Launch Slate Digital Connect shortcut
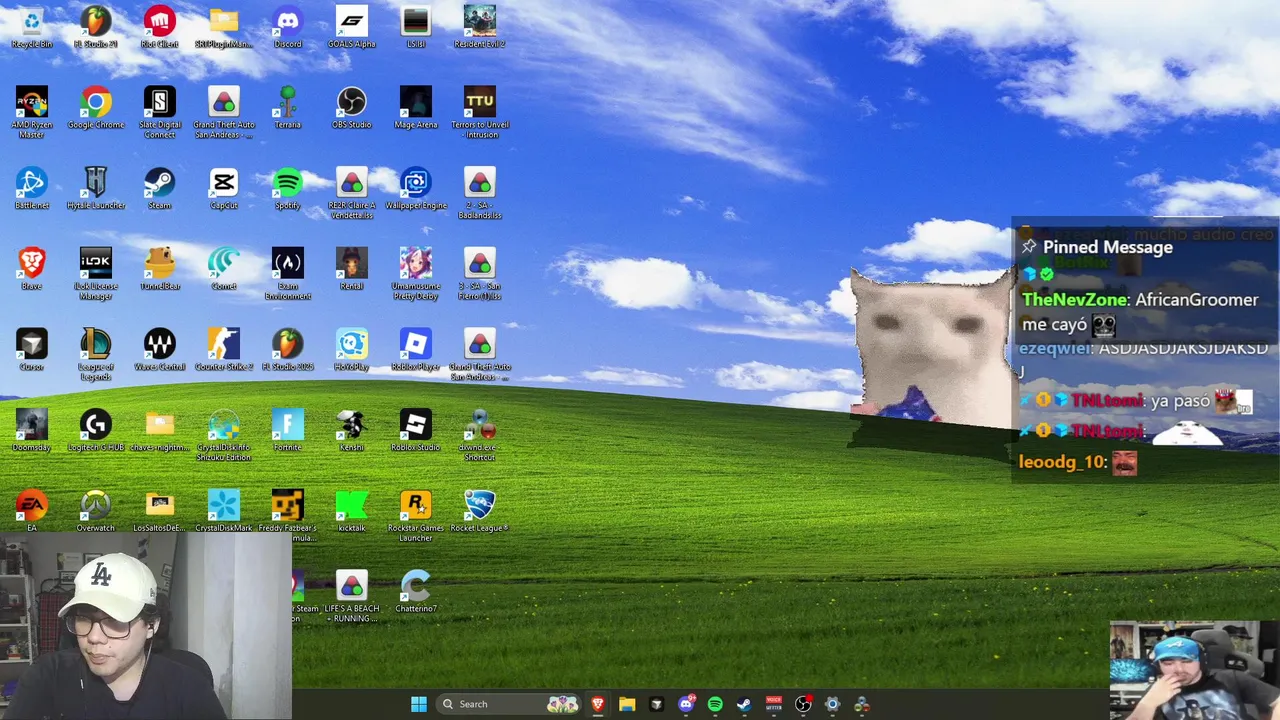Image resolution: width=1280 pixels, height=720 pixels. [160, 112]
